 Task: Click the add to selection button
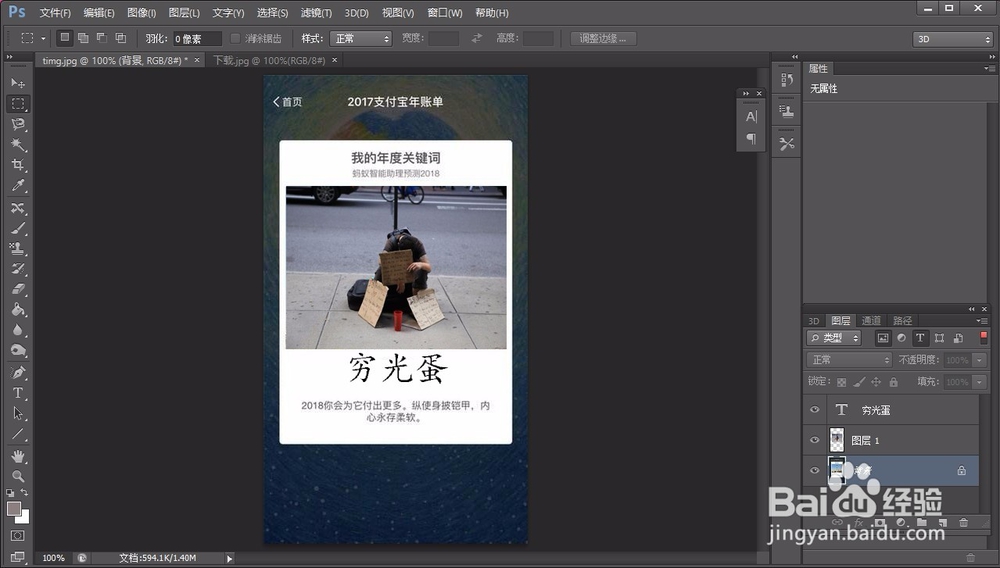click(83, 38)
